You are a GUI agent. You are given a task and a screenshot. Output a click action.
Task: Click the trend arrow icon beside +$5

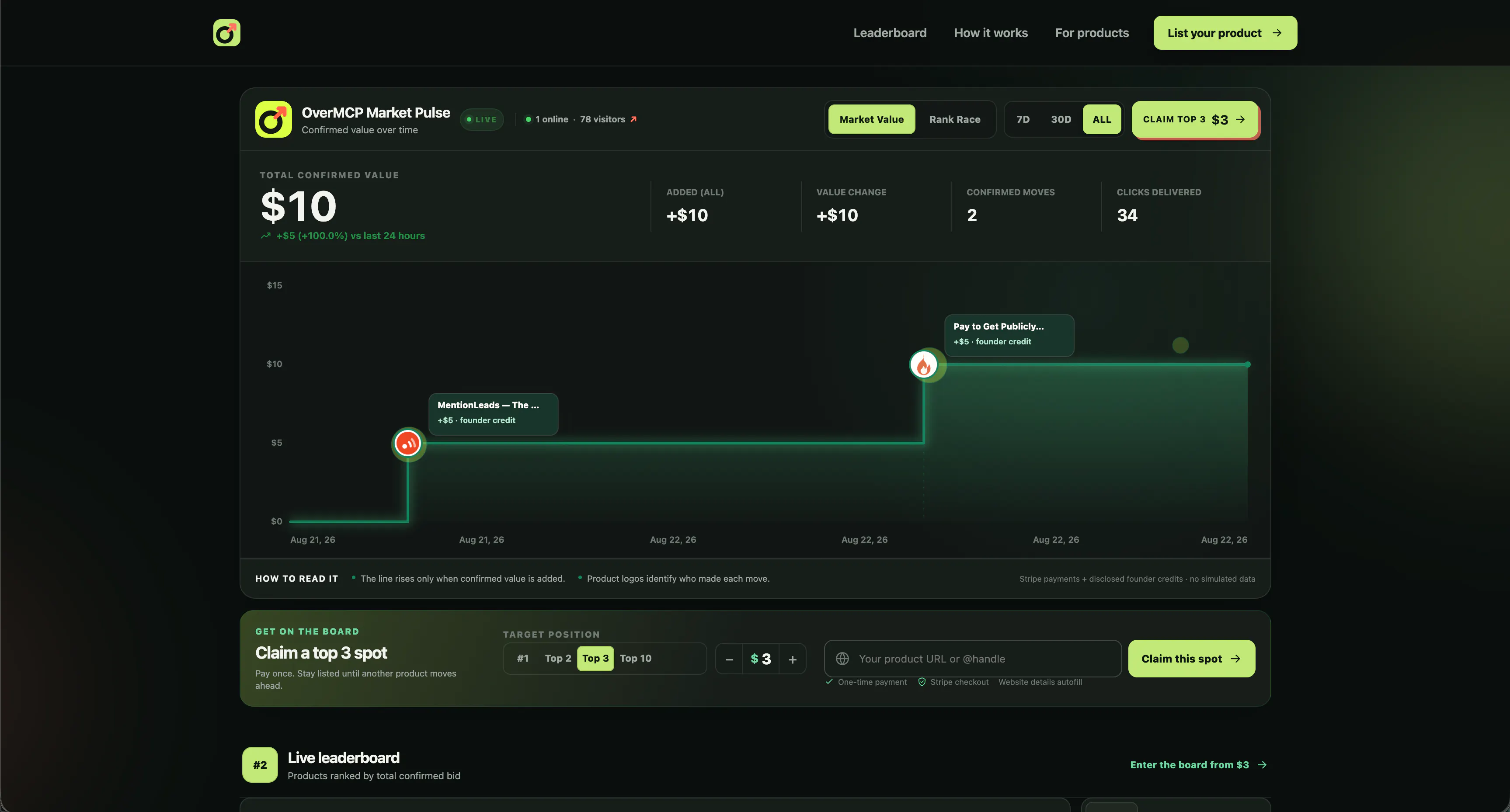pos(265,236)
